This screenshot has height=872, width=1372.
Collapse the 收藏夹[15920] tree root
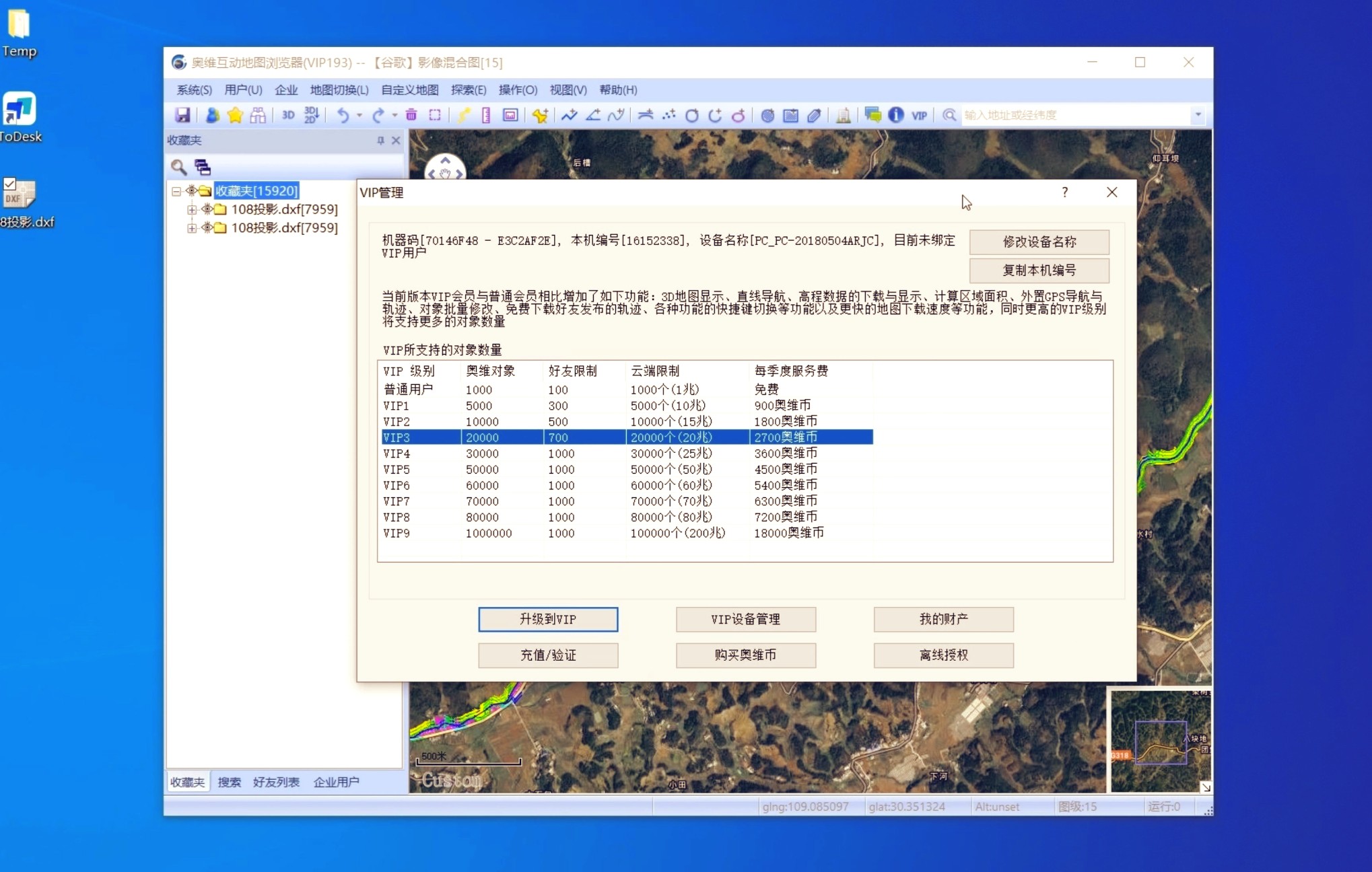tap(176, 191)
